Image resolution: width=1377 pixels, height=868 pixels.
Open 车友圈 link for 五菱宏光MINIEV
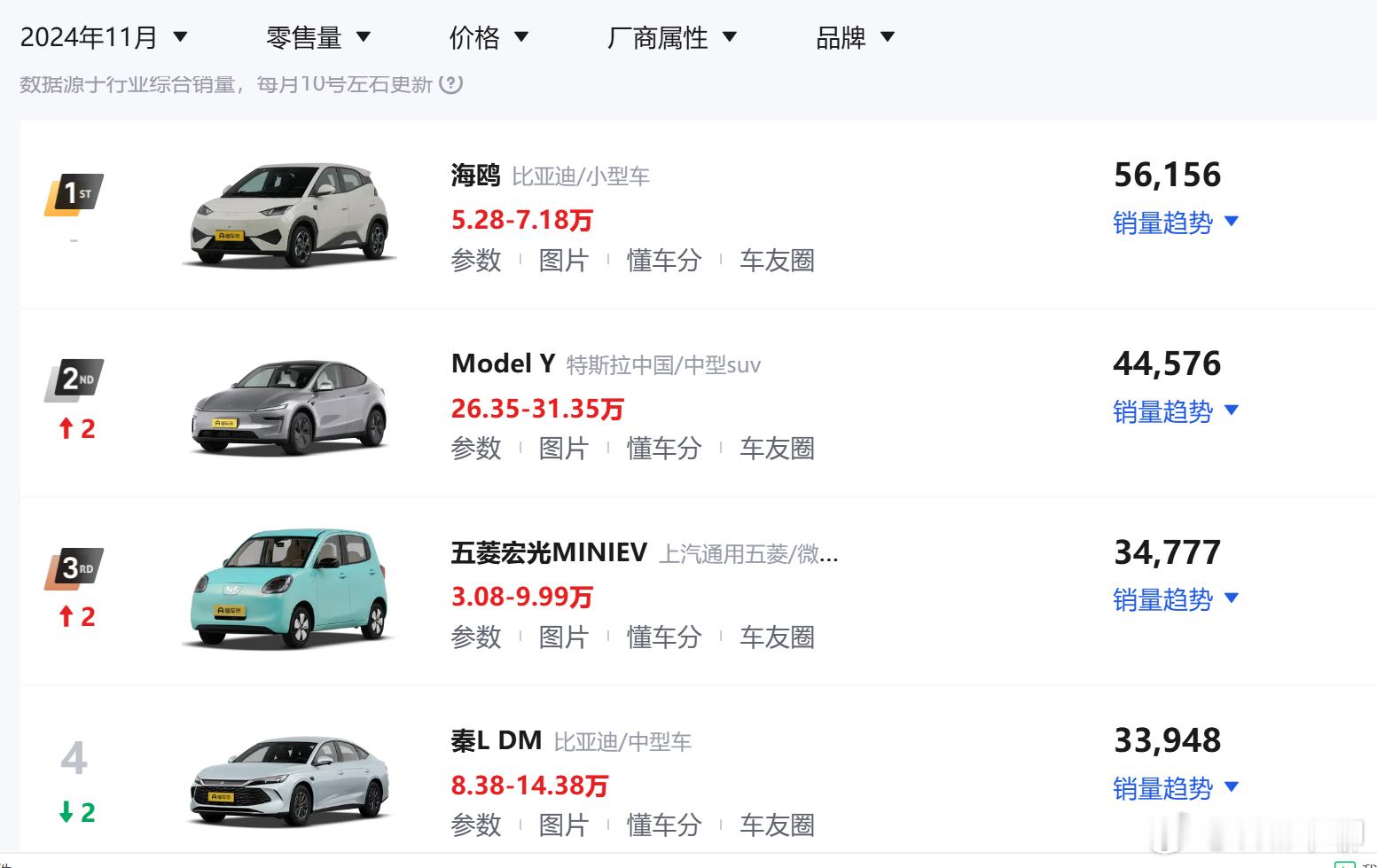[x=778, y=637]
